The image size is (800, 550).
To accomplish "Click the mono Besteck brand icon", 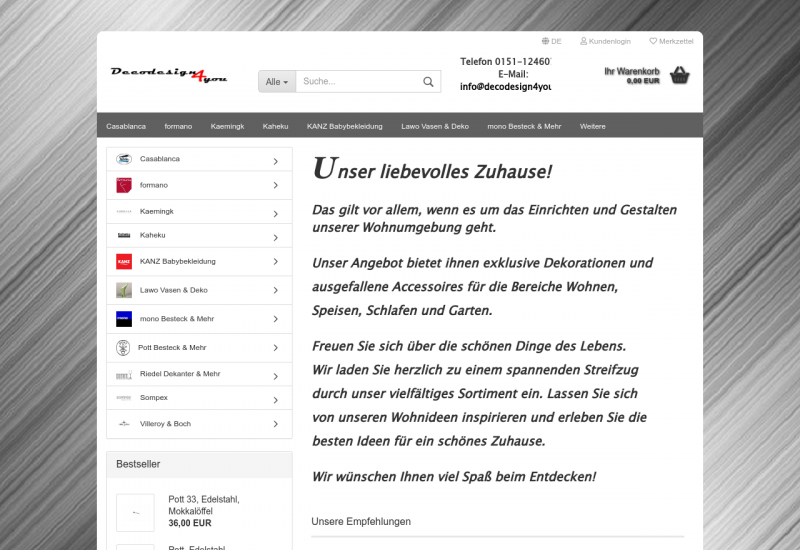I will pos(124,319).
